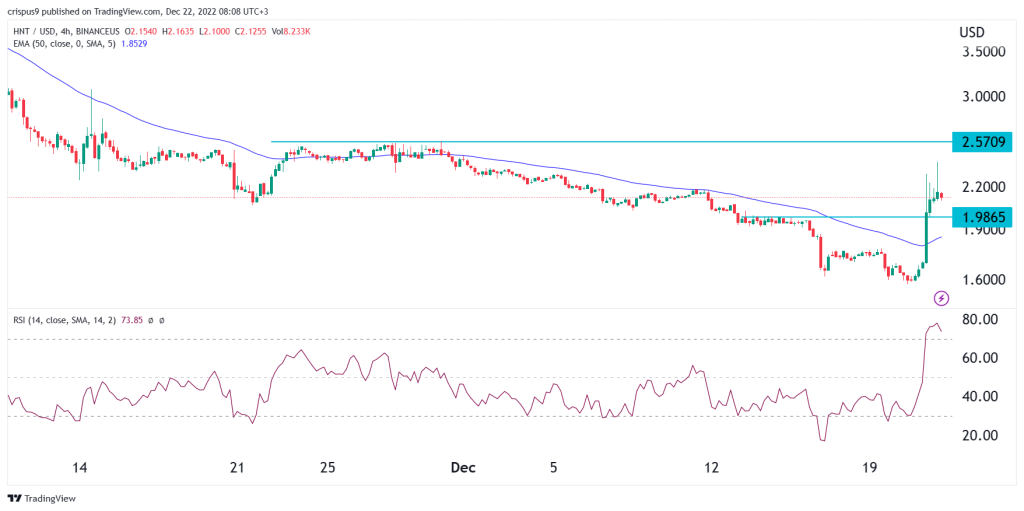Click the 1.6000 price axis label

click(982, 280)
